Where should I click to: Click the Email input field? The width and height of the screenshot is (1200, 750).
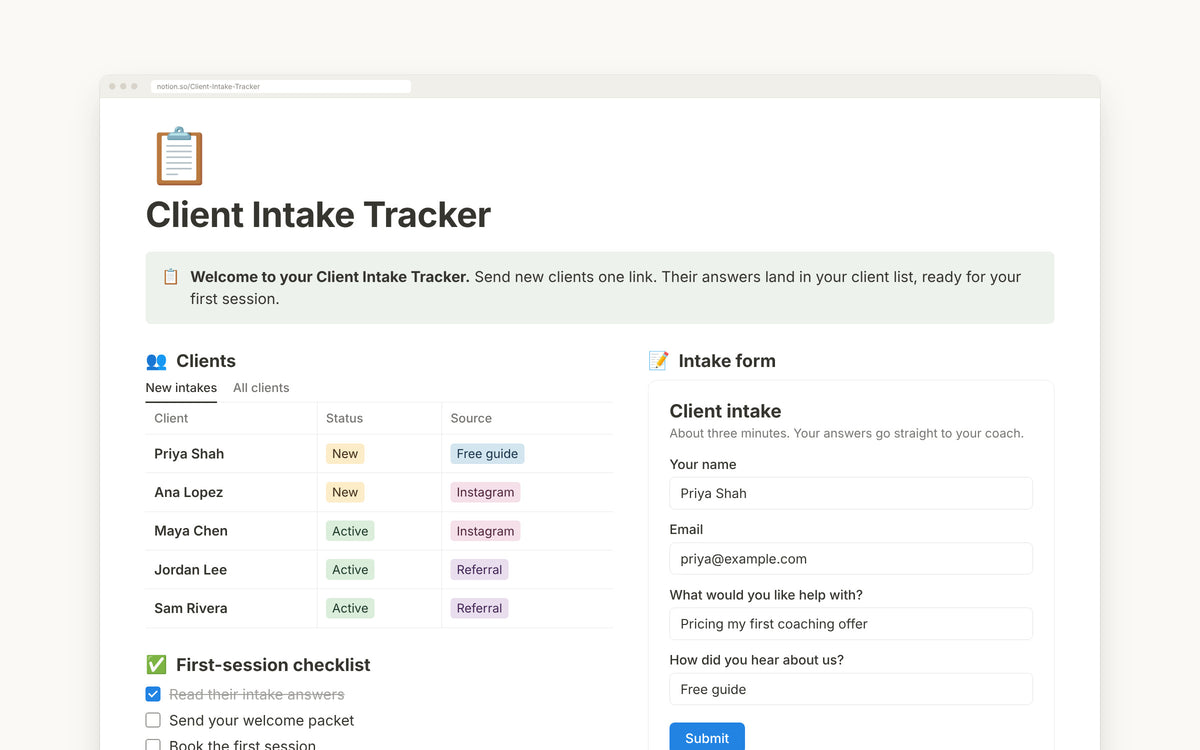point(851,559)
